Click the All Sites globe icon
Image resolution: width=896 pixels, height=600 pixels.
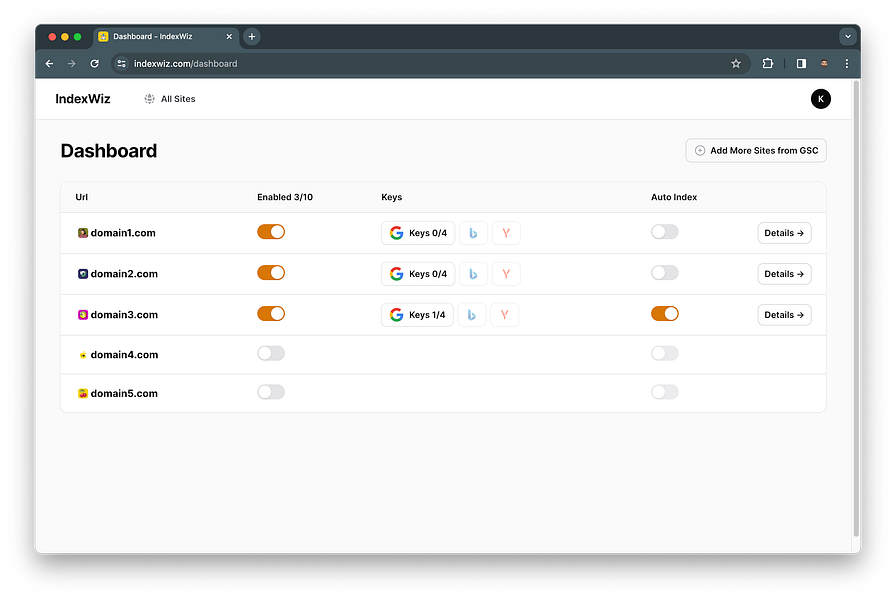[149, 99]
